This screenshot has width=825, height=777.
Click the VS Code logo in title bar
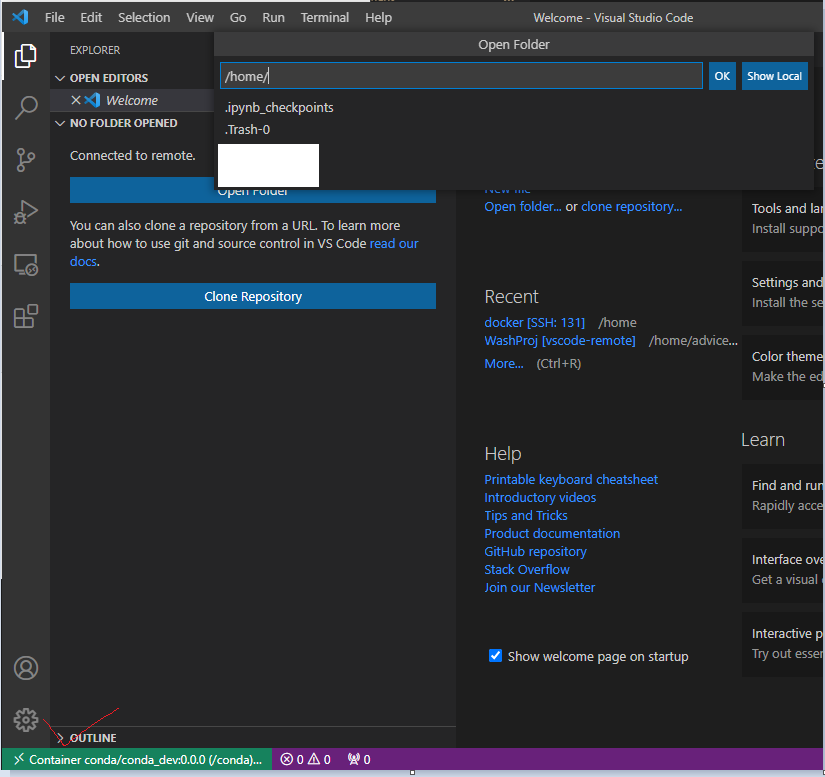point(20,17)
